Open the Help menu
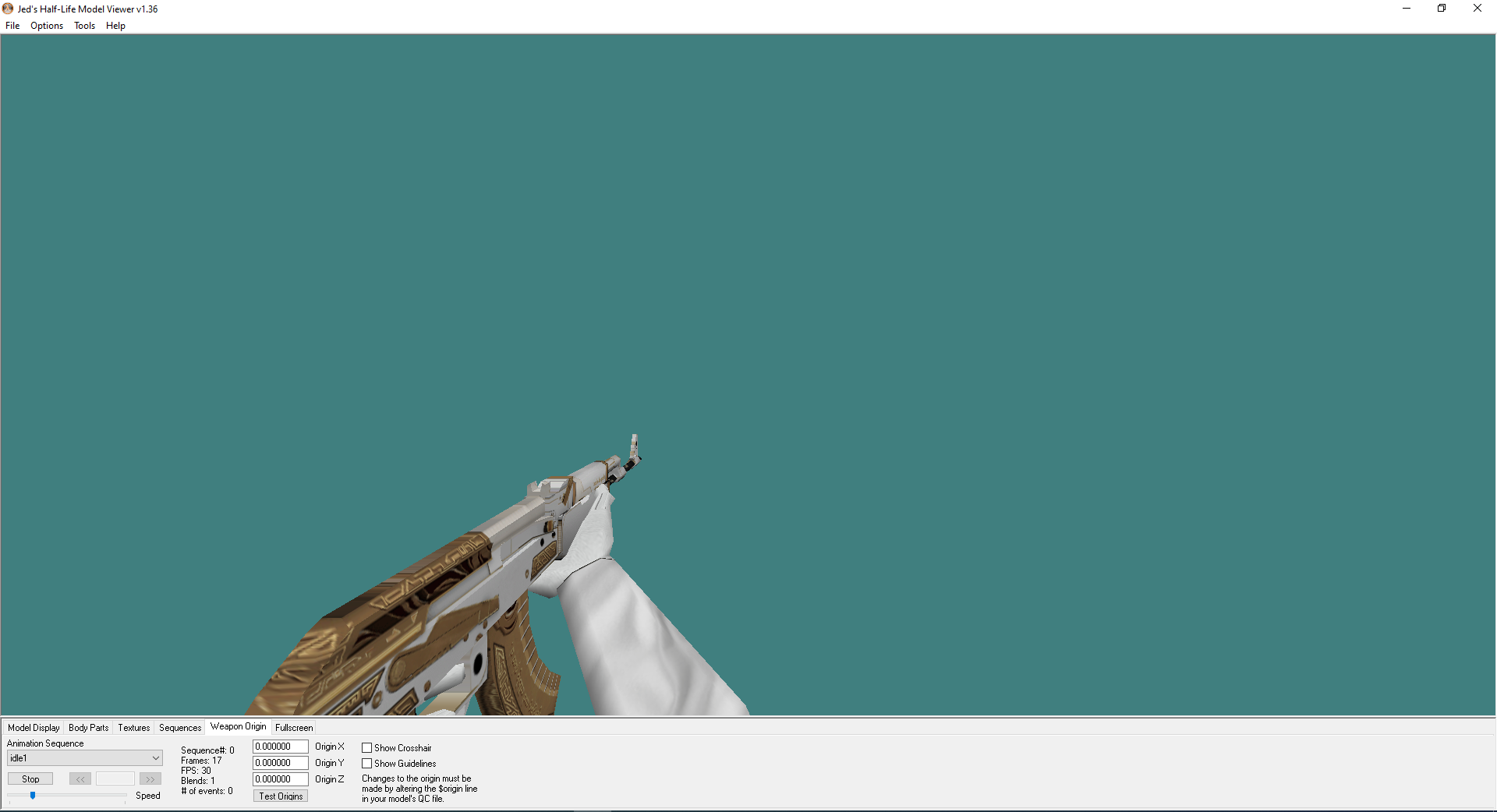 [115, 26]
